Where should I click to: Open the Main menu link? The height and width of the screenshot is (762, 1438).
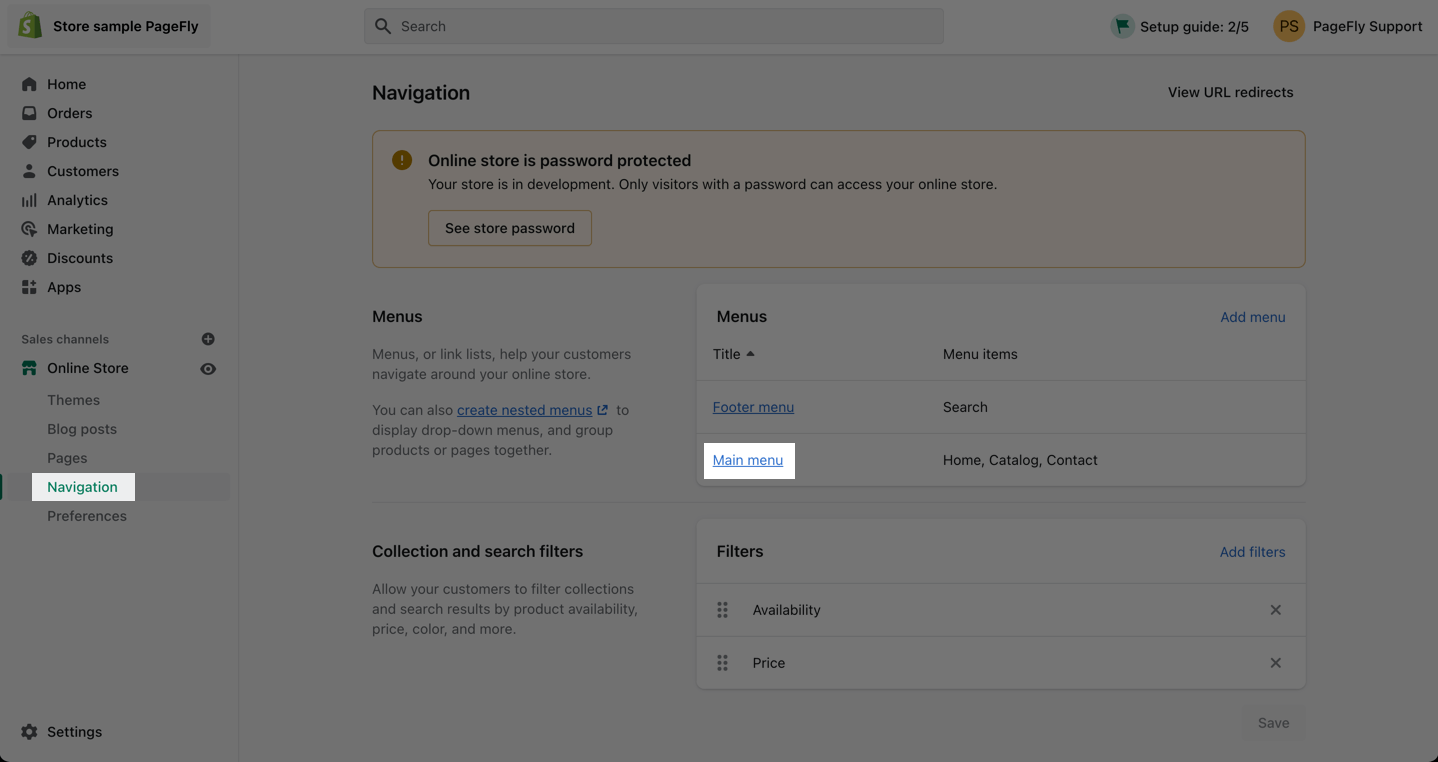click(x=748, y=460)
